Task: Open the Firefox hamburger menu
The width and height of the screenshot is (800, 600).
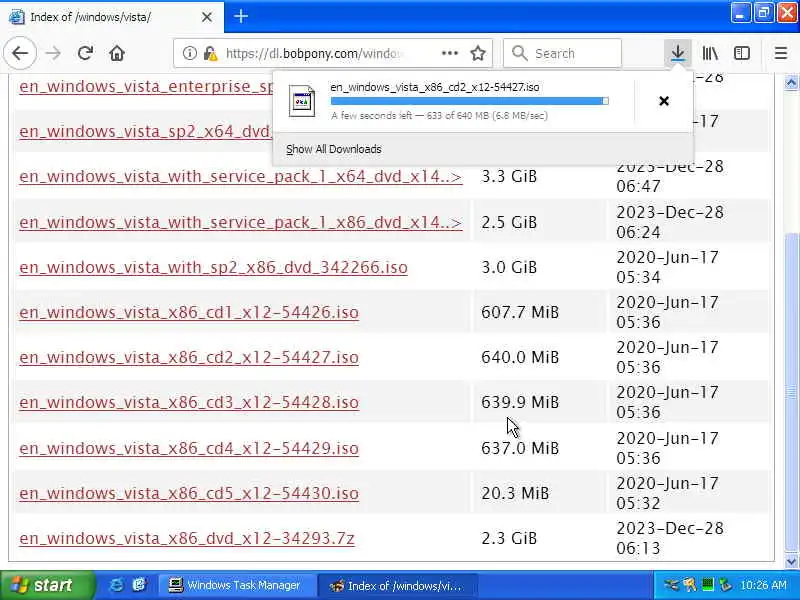Action: [x=781, y=53]
